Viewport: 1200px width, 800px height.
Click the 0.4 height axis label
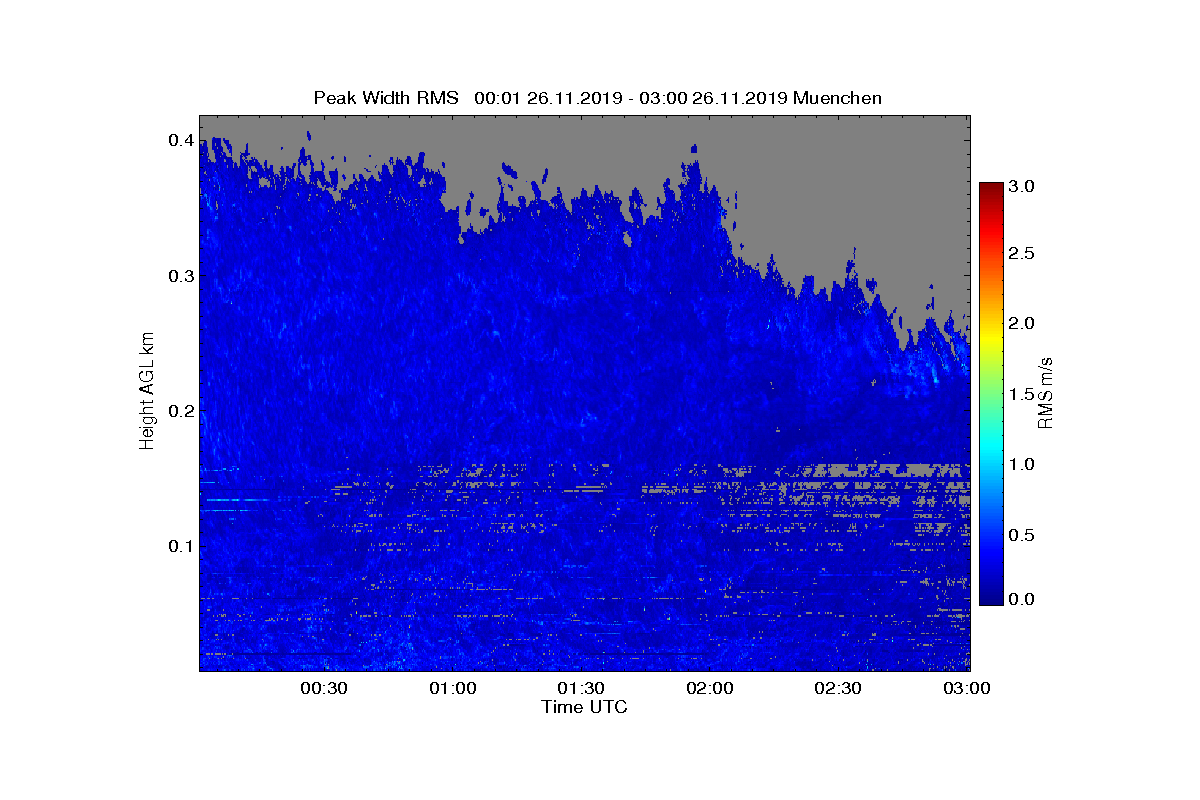pyautogui.click(x=180, y=141)
